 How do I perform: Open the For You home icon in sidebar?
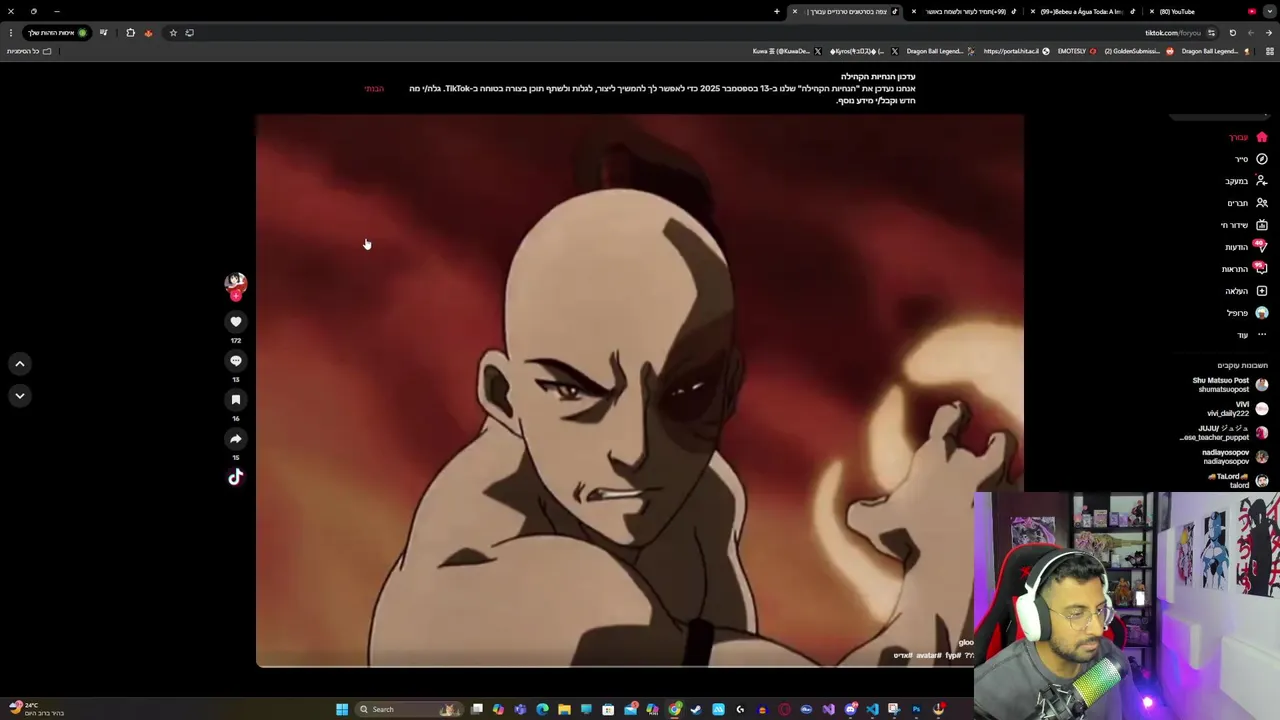point(1262,137)
